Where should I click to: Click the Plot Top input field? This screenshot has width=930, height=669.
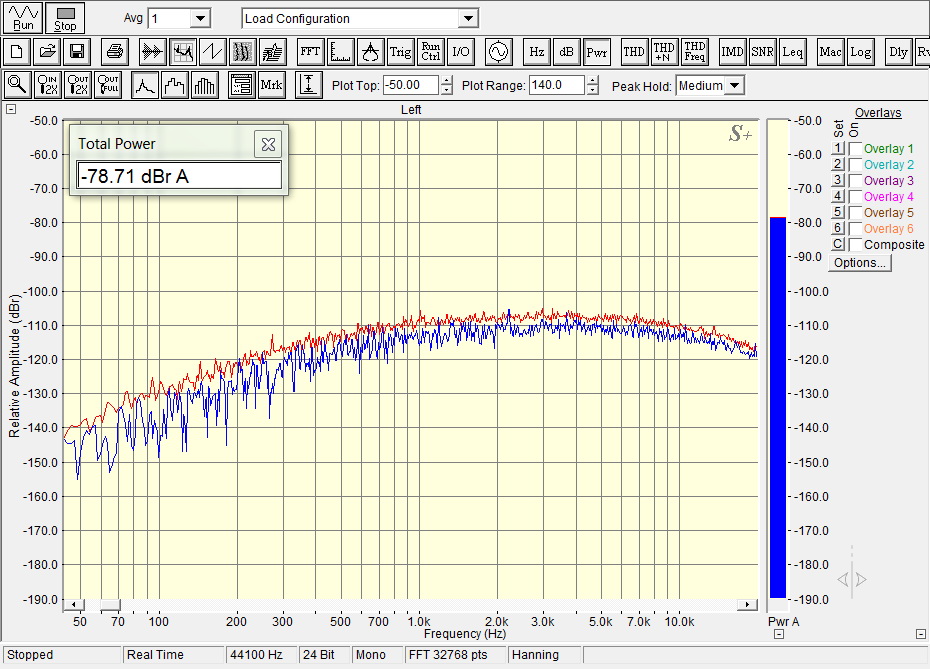[411, 85]
